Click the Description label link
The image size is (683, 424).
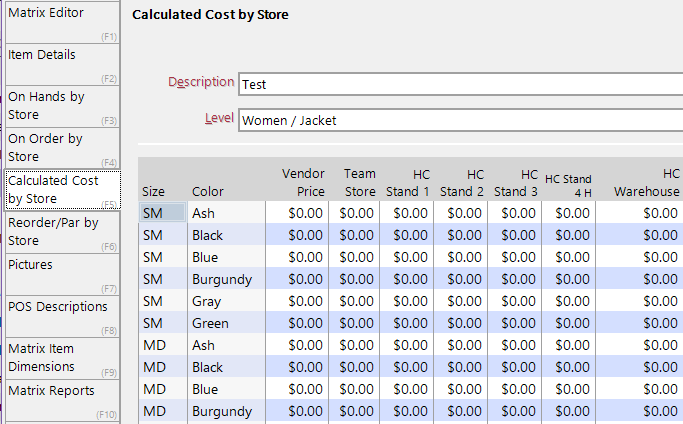(201, 82)
